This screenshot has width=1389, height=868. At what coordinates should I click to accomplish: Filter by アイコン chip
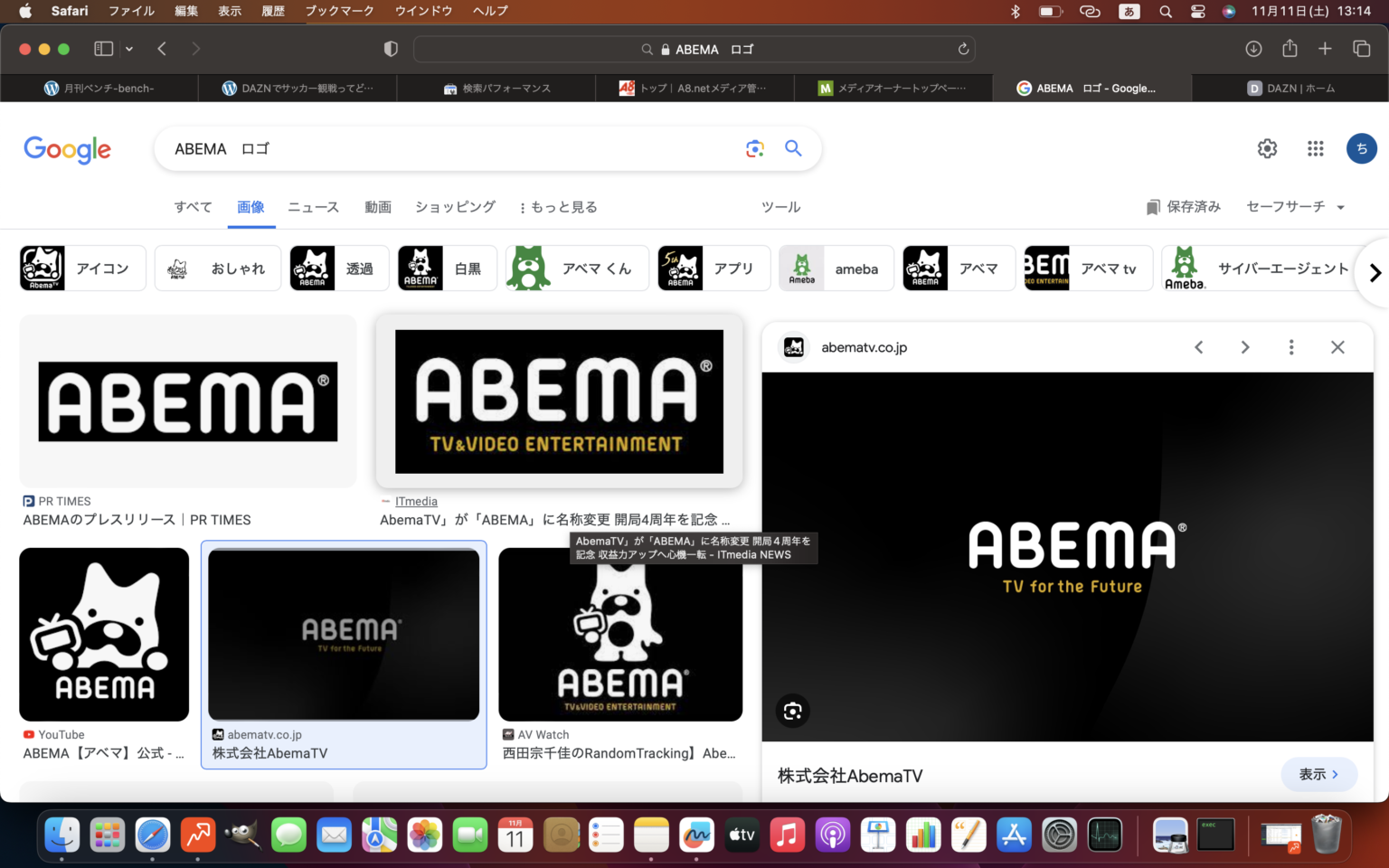pyautogui.click(x=82, y=269)
